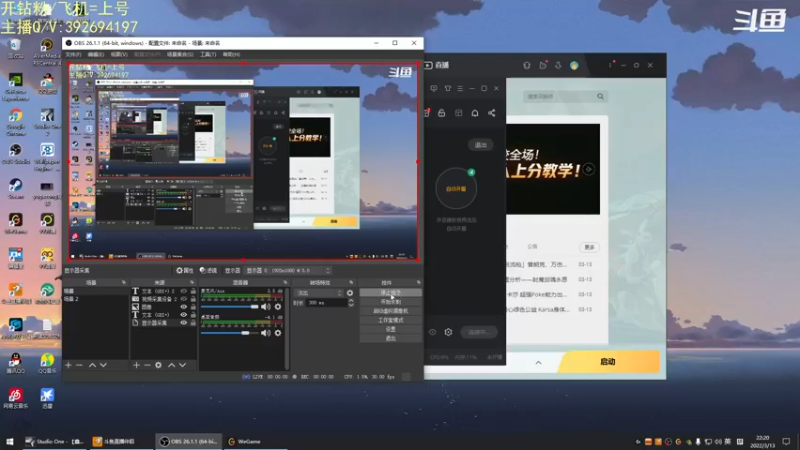Toggle lock on the 图像 source
The width and height of the screenshot is (800, 450).
pos(193,307)
